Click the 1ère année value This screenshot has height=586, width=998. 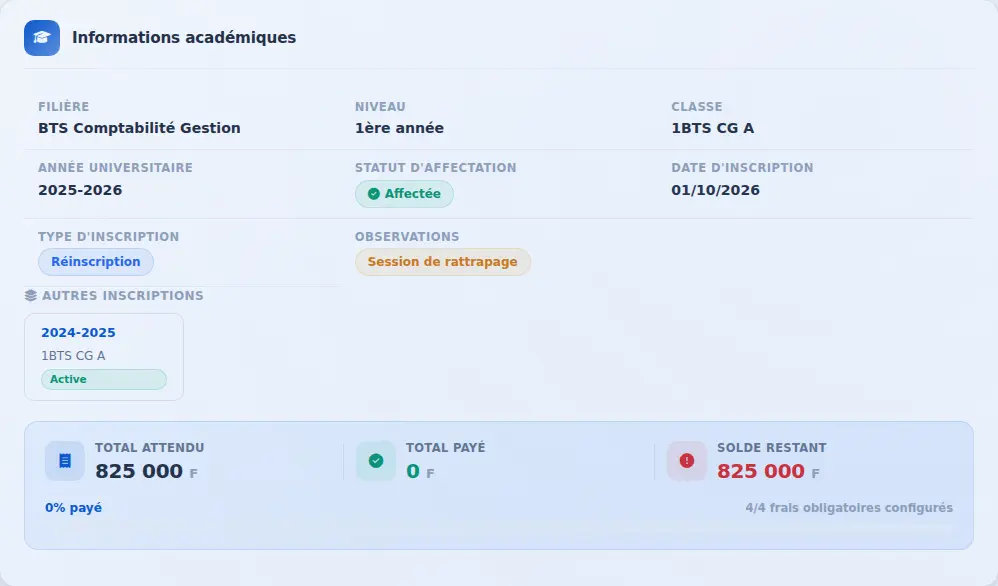click(x=399, y=128)
